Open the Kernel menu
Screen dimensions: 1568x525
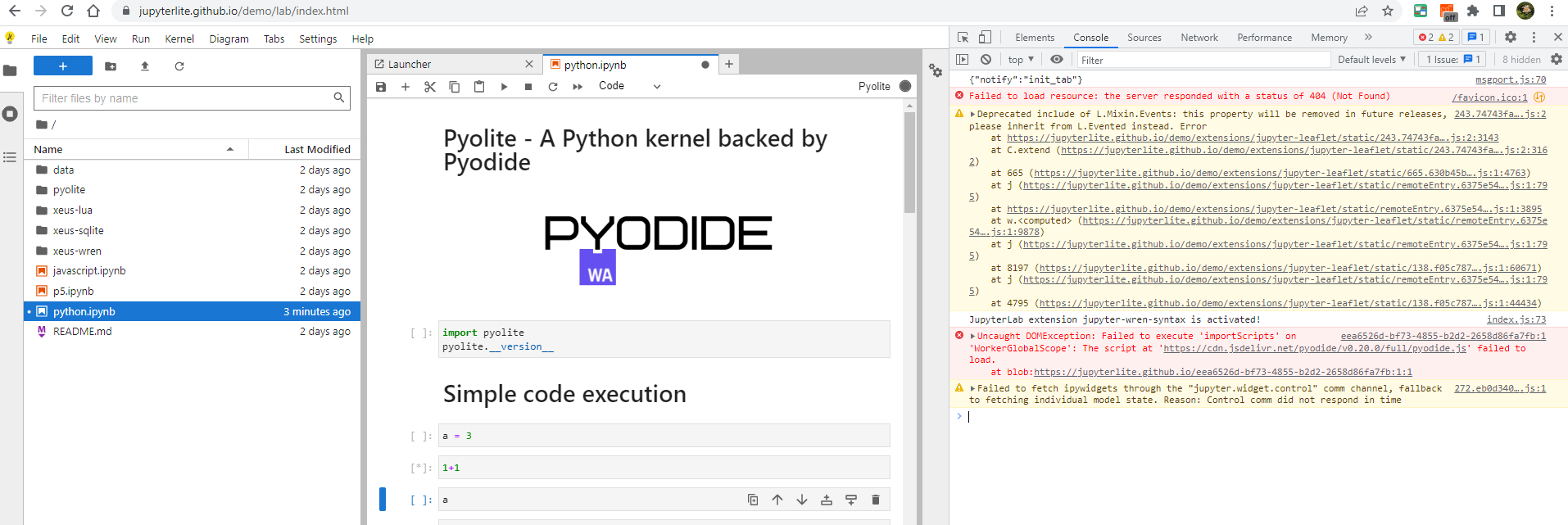pos(179,38)
